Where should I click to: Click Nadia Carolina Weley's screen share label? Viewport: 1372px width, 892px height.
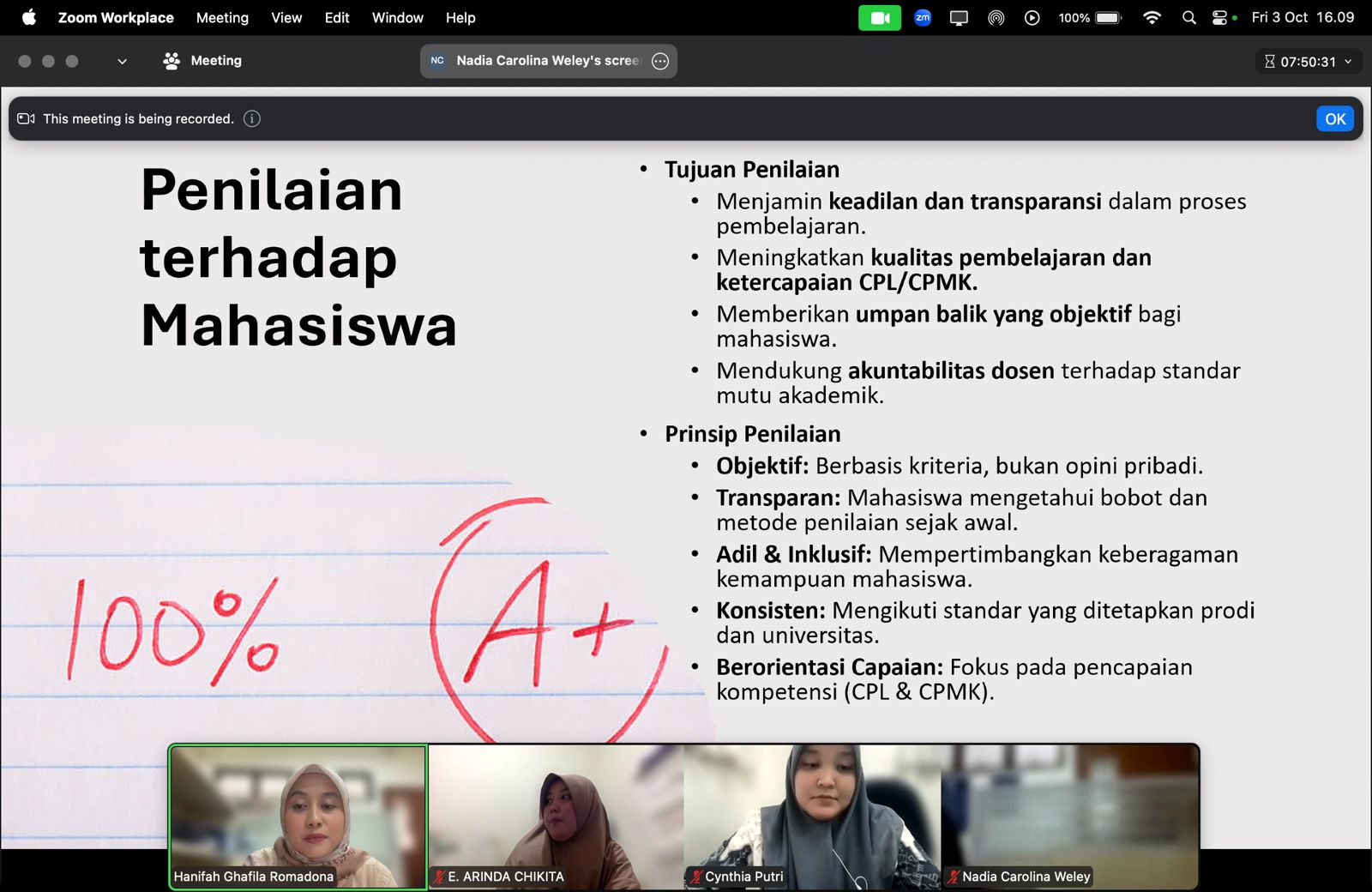[547, 61]
